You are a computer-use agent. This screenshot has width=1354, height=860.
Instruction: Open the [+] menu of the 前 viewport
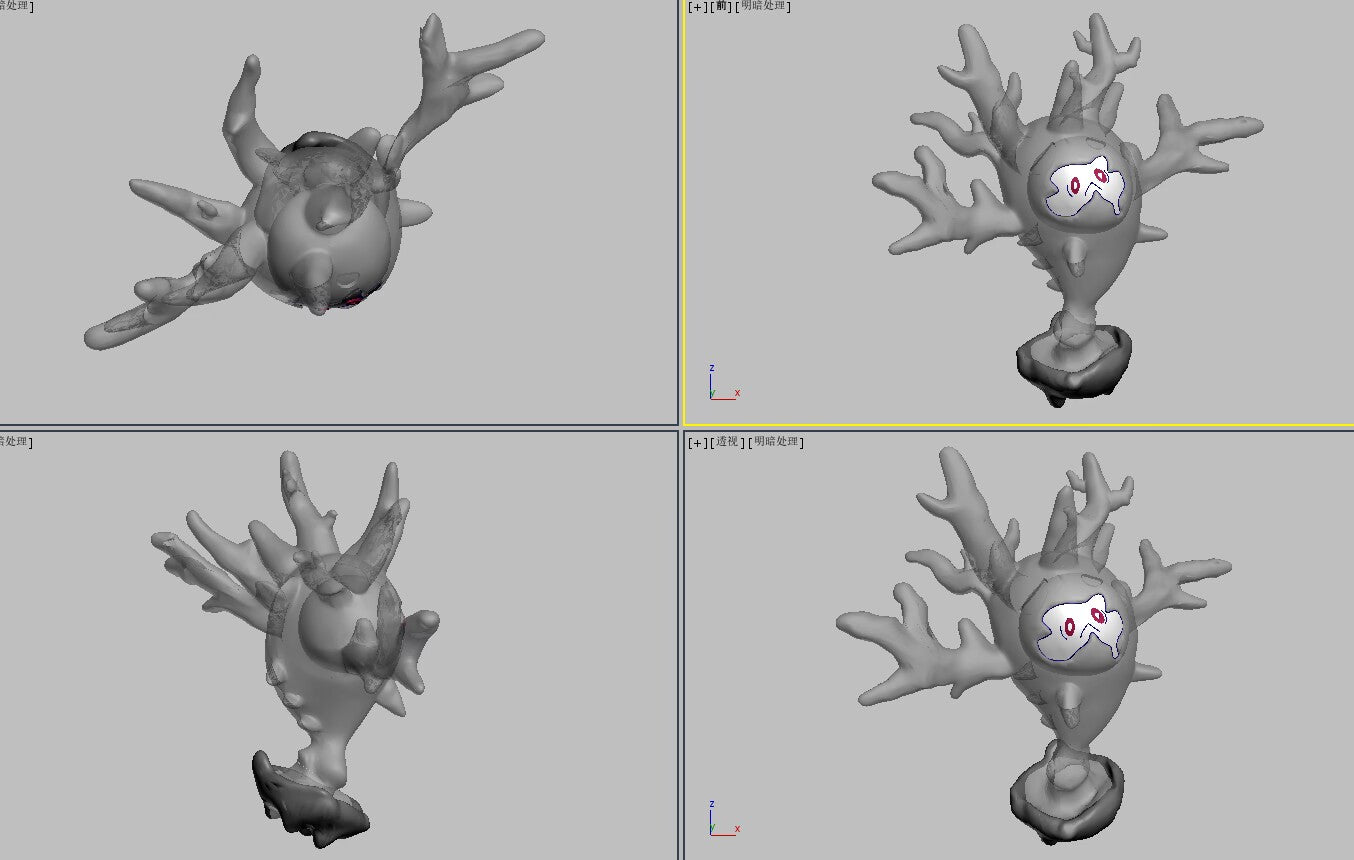point(698,6)
